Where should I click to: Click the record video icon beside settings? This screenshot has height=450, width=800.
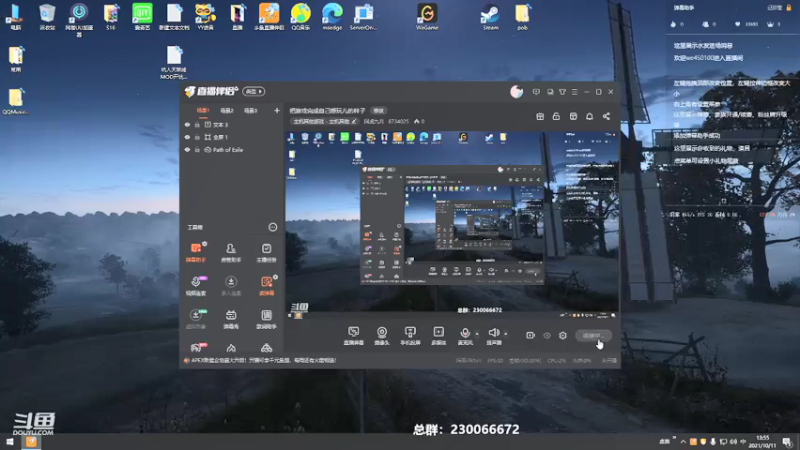coord(531,335)
